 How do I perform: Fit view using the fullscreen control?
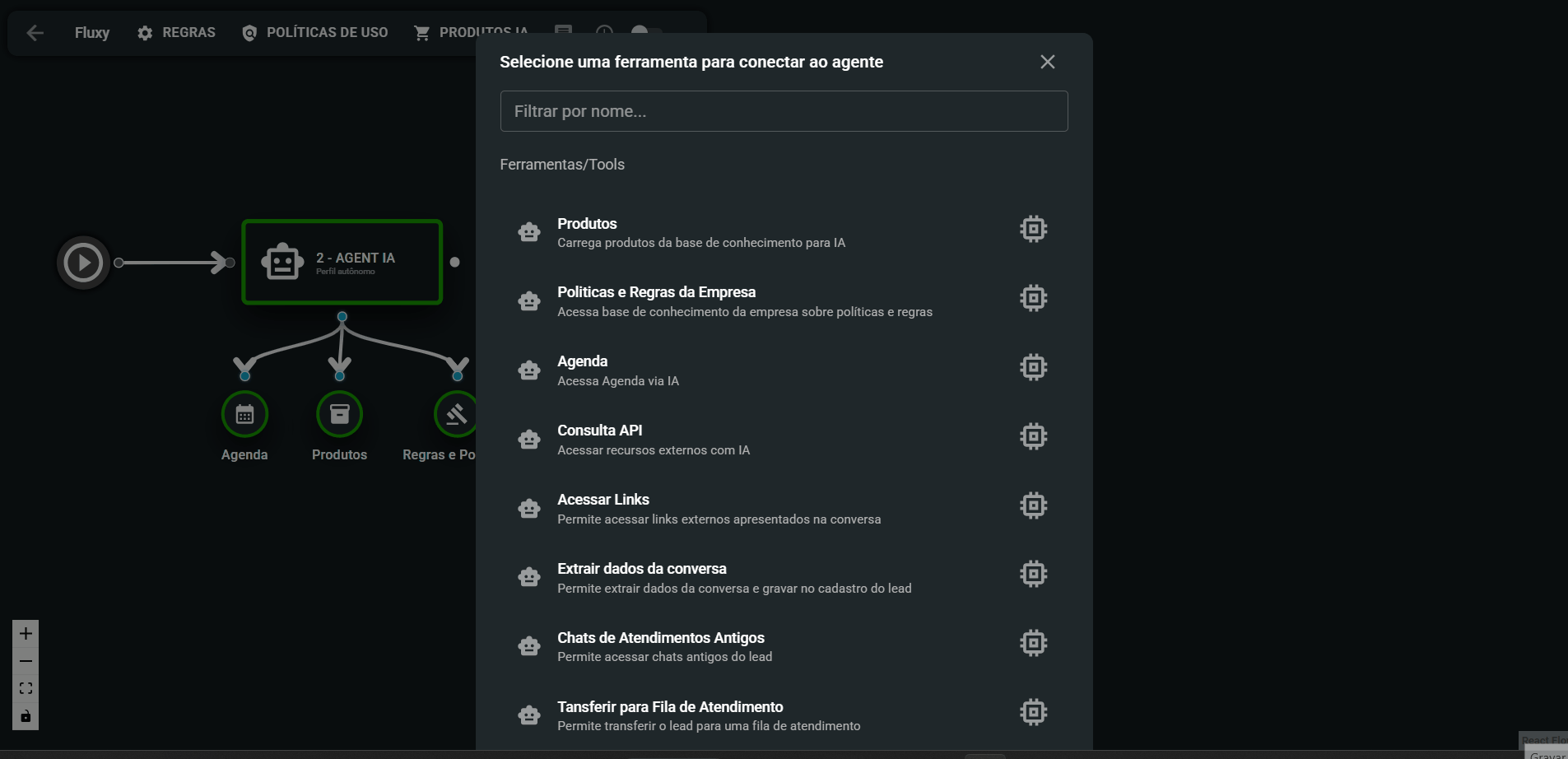click(26, 688)
